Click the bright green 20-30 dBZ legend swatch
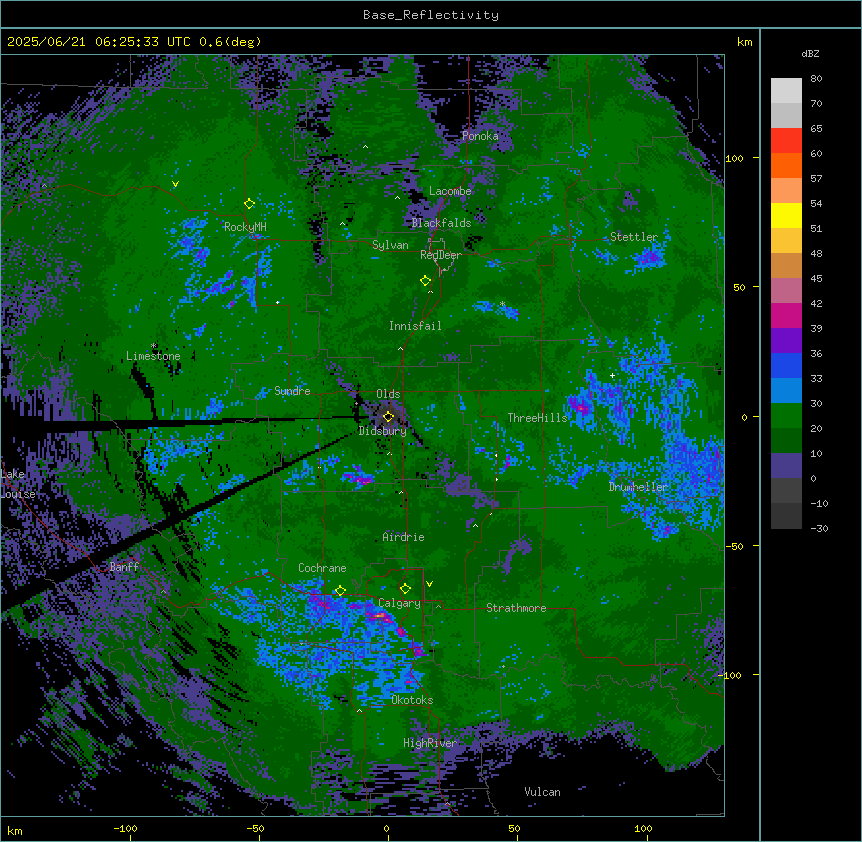The width and height of the screenshot is (862, 842). (x=786, y=416)
